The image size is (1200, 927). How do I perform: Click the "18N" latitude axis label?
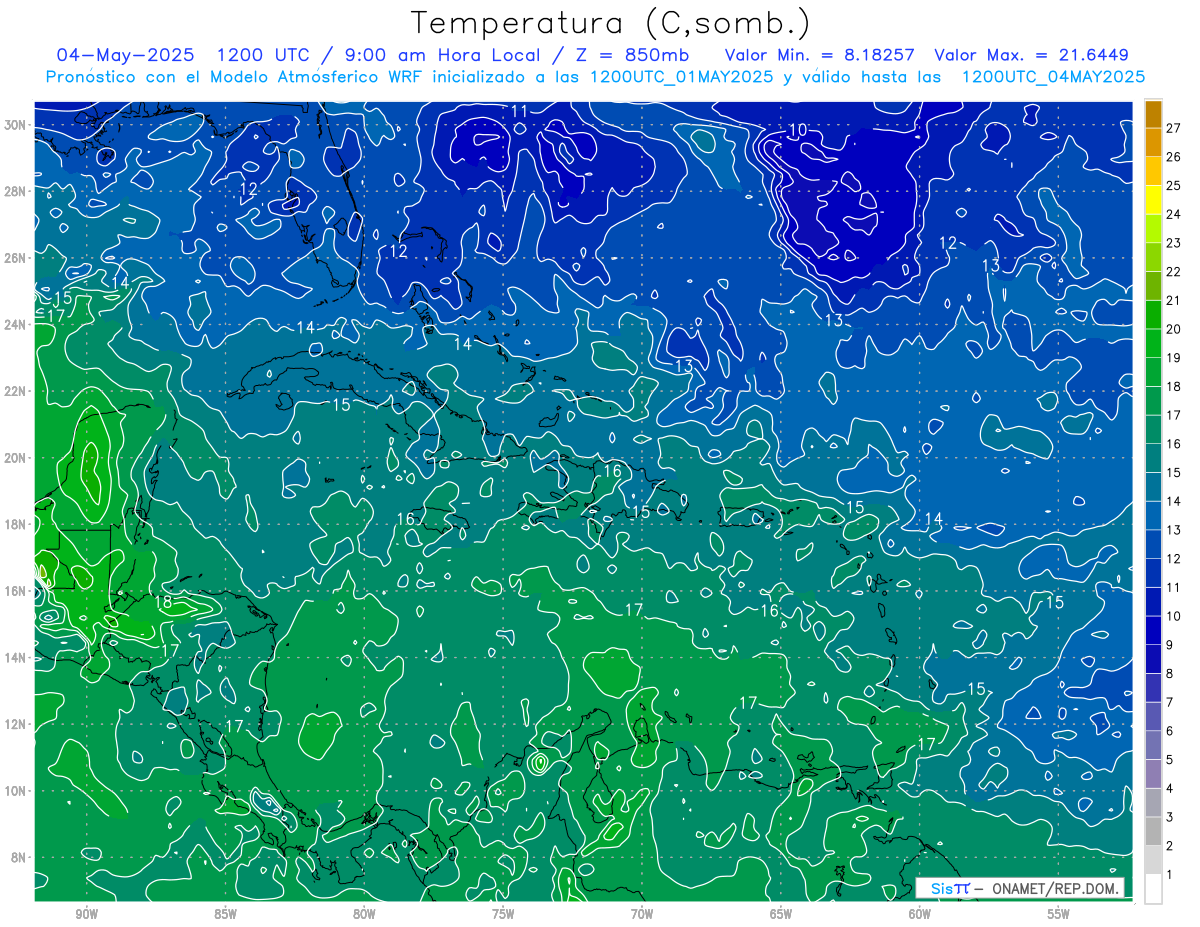(x=15, y=524)
